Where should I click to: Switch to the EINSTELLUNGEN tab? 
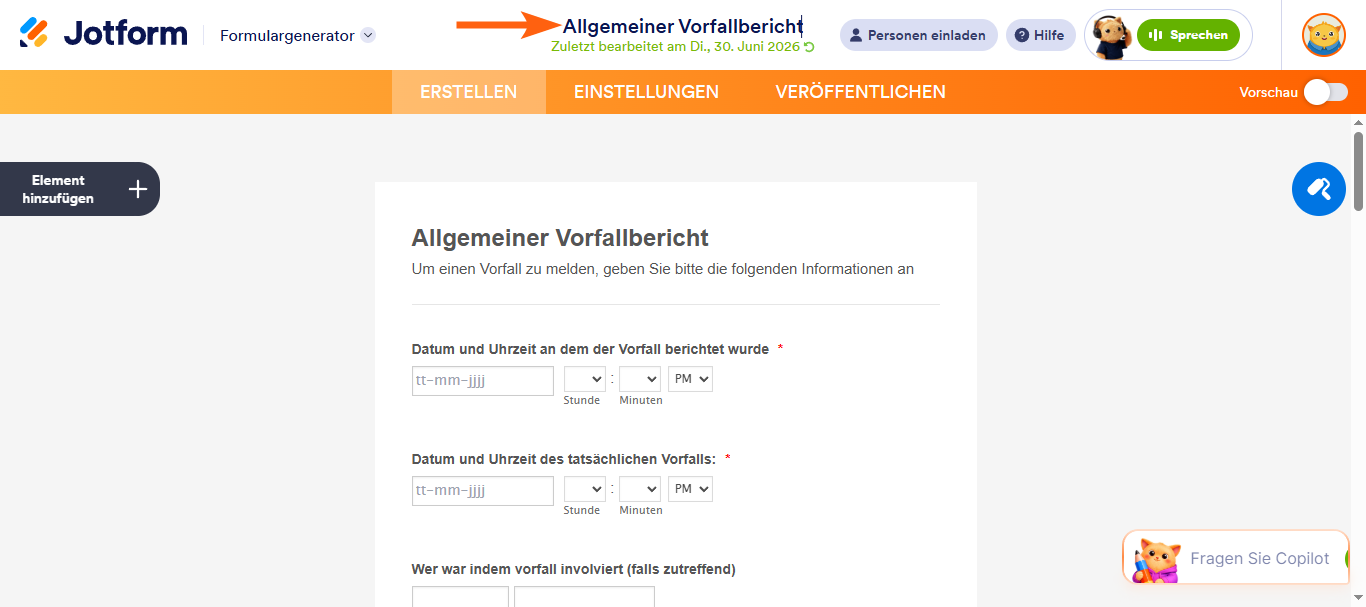646,92
